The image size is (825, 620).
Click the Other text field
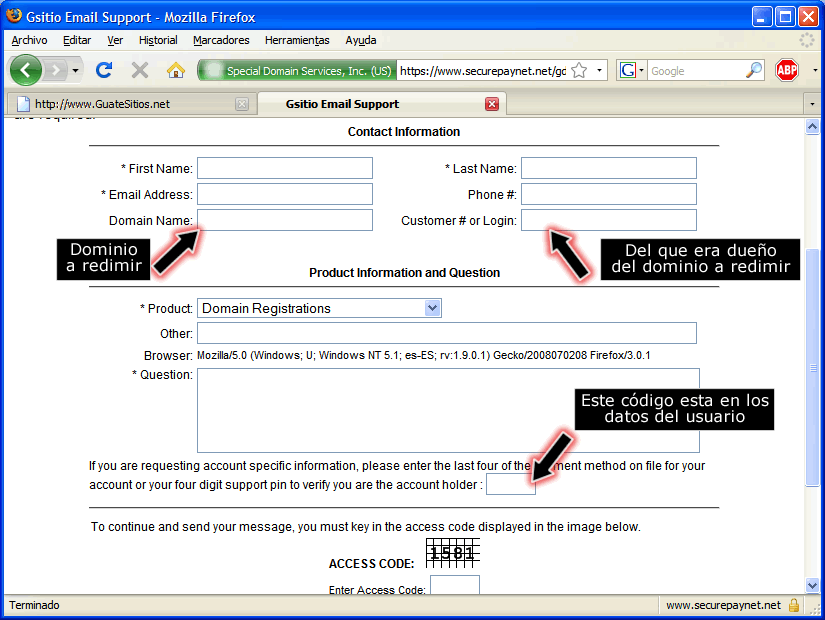[x=447, y=333]
